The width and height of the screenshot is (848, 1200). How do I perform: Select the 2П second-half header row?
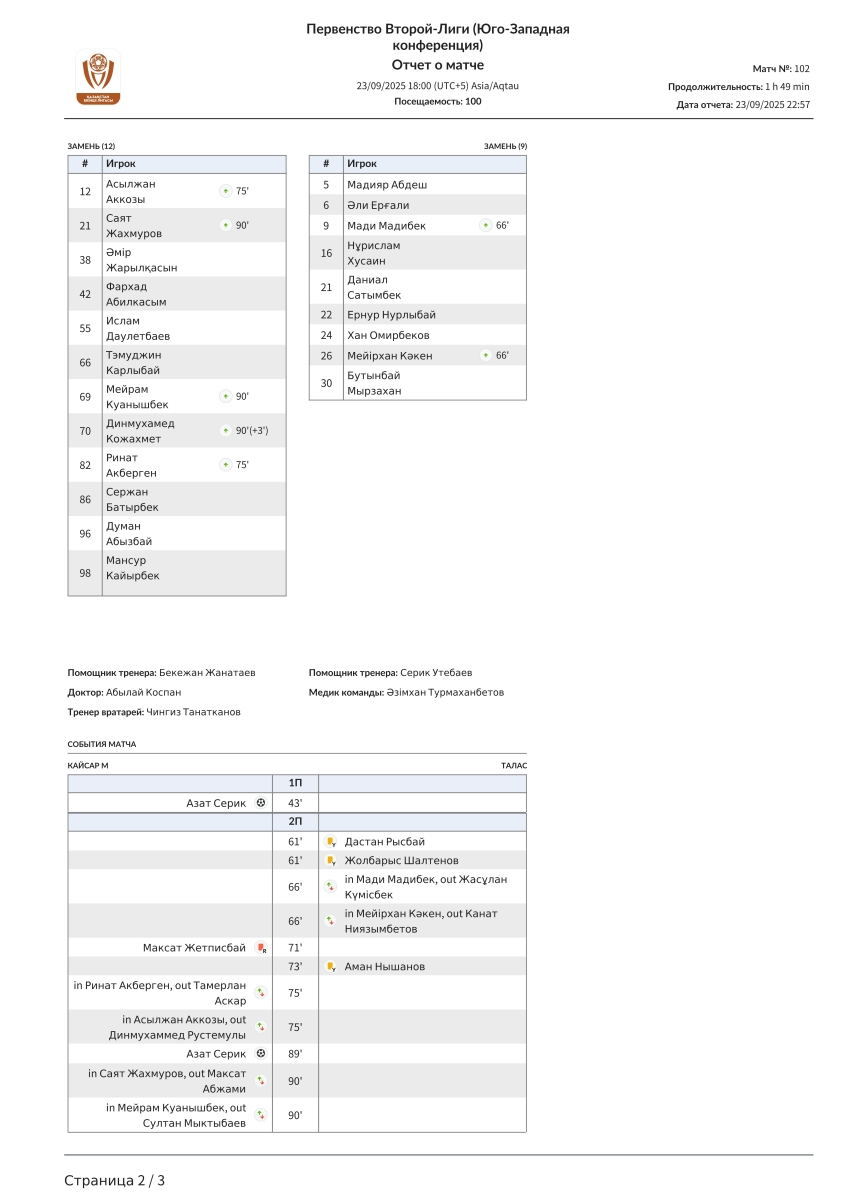pyautogui.click(x=295, y=822)
